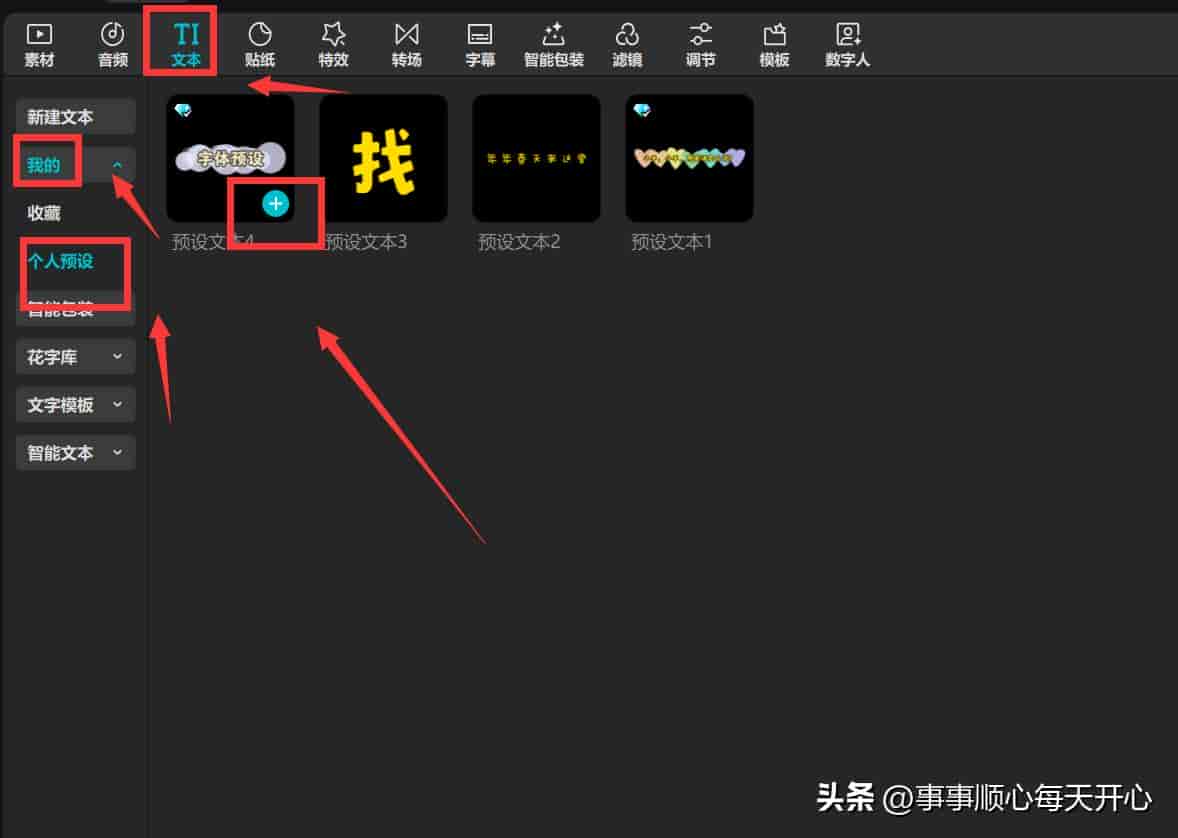Select the yellow 找 preset thumbnail
The image size is (1178, 838).
pos(383,158)
